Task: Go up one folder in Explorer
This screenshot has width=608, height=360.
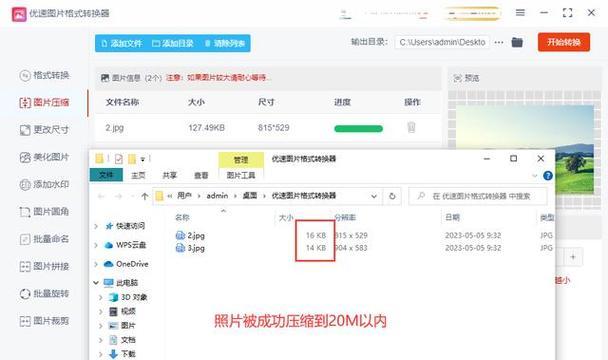Action: coord(145,196)
